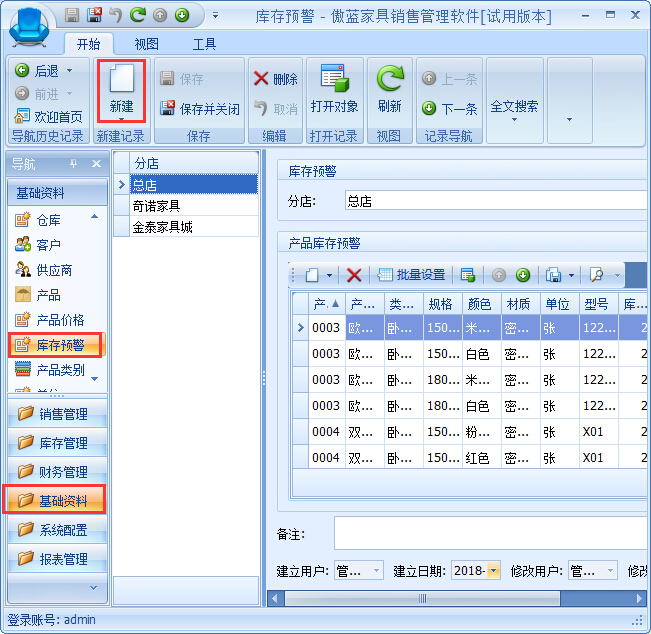Click the 刷新 (Refresh) icon
The image size is (651, 634).
(389, 91)
